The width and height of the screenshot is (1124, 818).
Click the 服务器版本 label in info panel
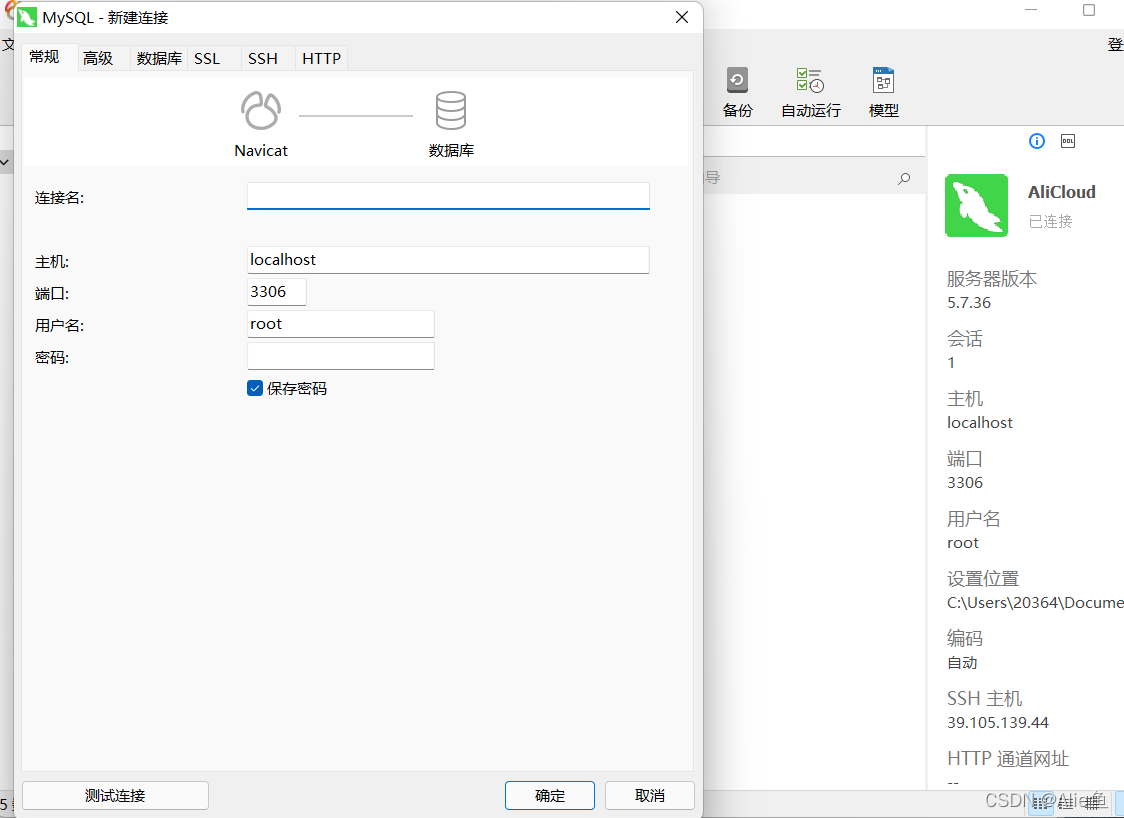click(x=992, y=279)
